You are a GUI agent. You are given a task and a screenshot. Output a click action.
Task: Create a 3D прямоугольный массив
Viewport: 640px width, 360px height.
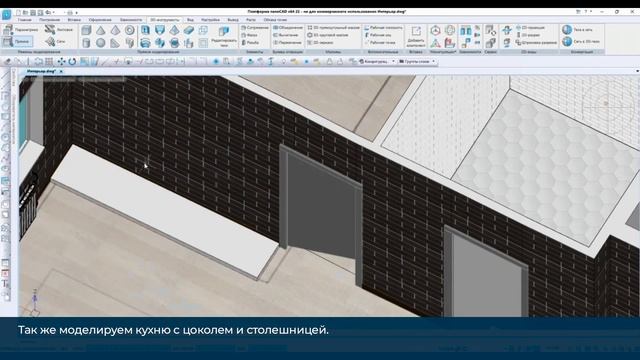[x=333, y=28]
